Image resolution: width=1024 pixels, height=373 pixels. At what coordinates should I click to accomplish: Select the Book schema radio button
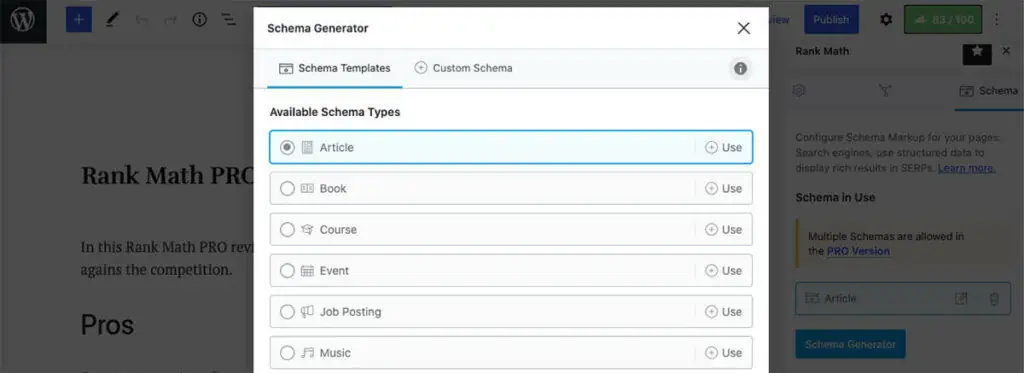tap(287, 189)
